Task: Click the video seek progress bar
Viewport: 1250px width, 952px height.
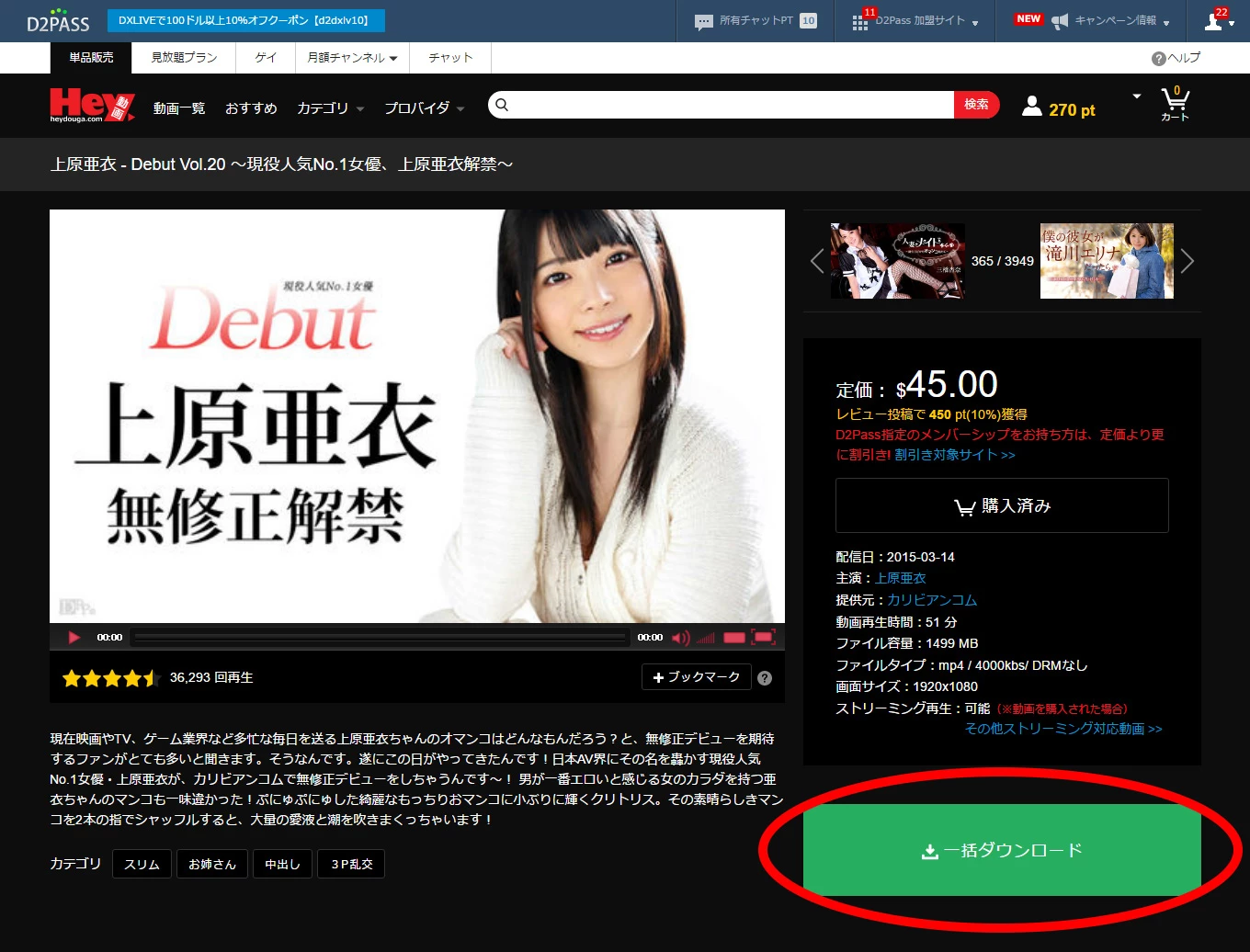Action: pyautogui.click(x=380, y=637)
